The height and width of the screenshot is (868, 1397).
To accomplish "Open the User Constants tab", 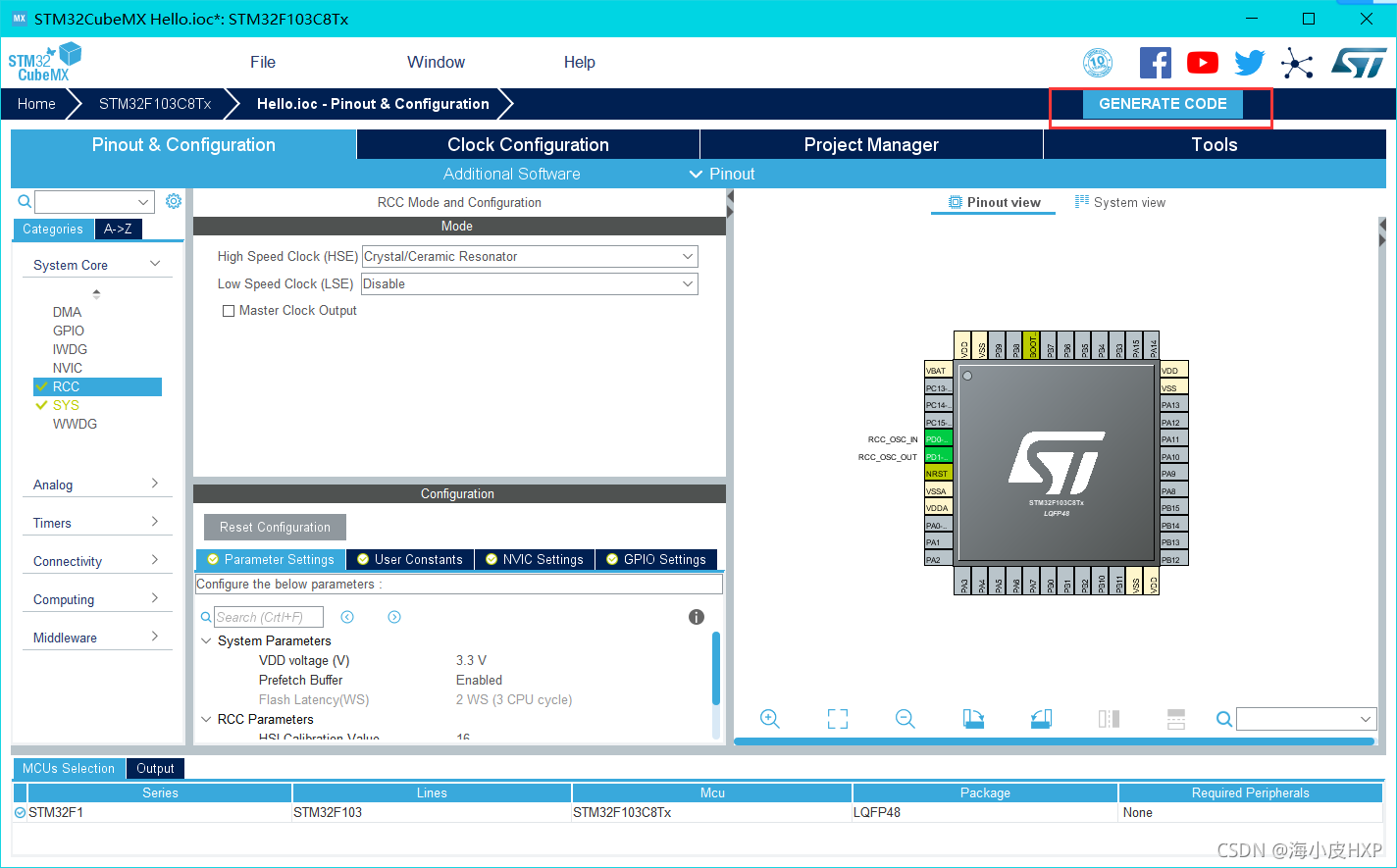I will [410, 559].
